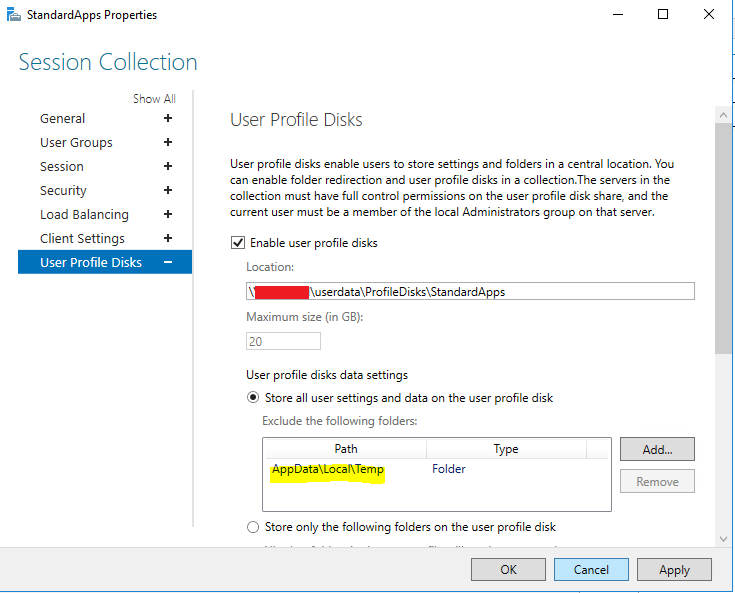
Task: Uncheck Enable user profile disks
Action: [238, 243]
